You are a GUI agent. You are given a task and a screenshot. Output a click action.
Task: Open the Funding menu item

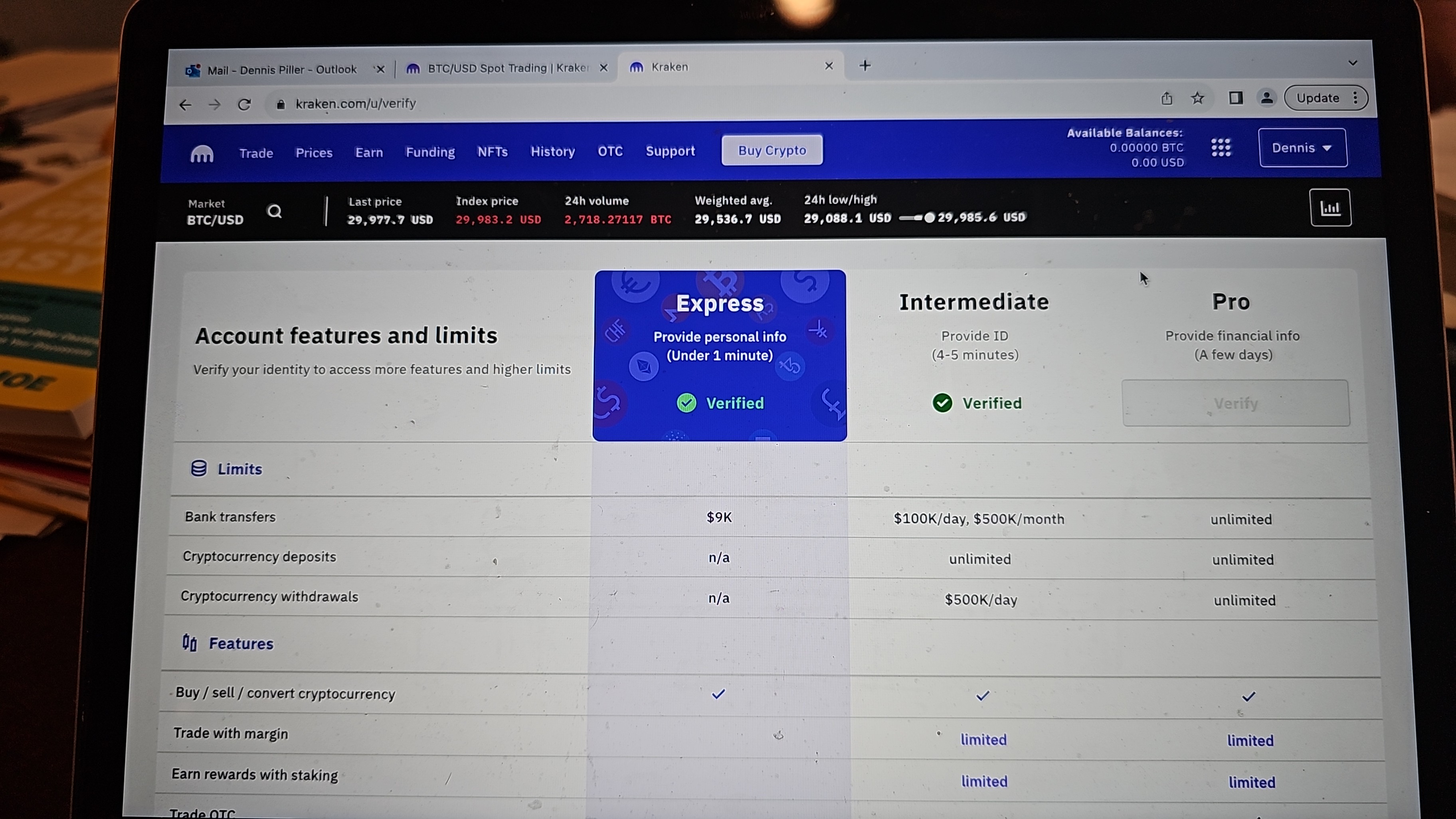click(x=430, y=152)
